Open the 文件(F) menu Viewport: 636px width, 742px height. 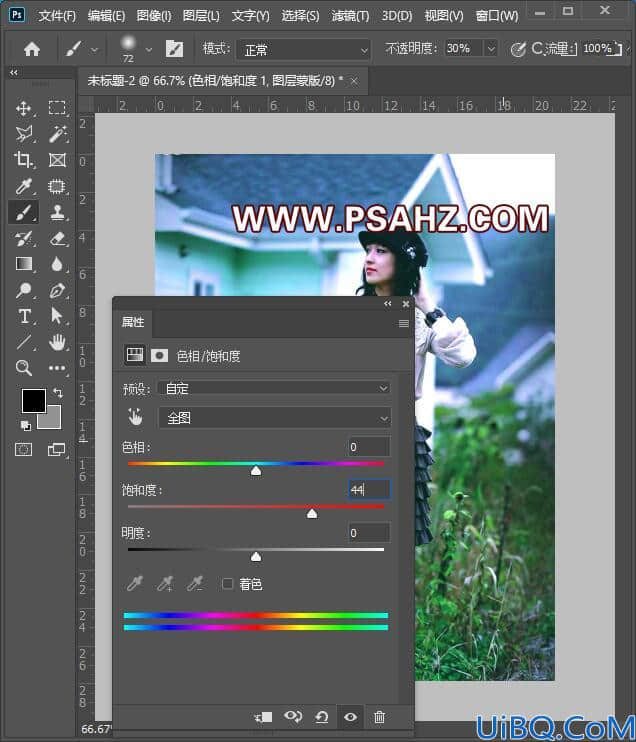tap(57, 16)
